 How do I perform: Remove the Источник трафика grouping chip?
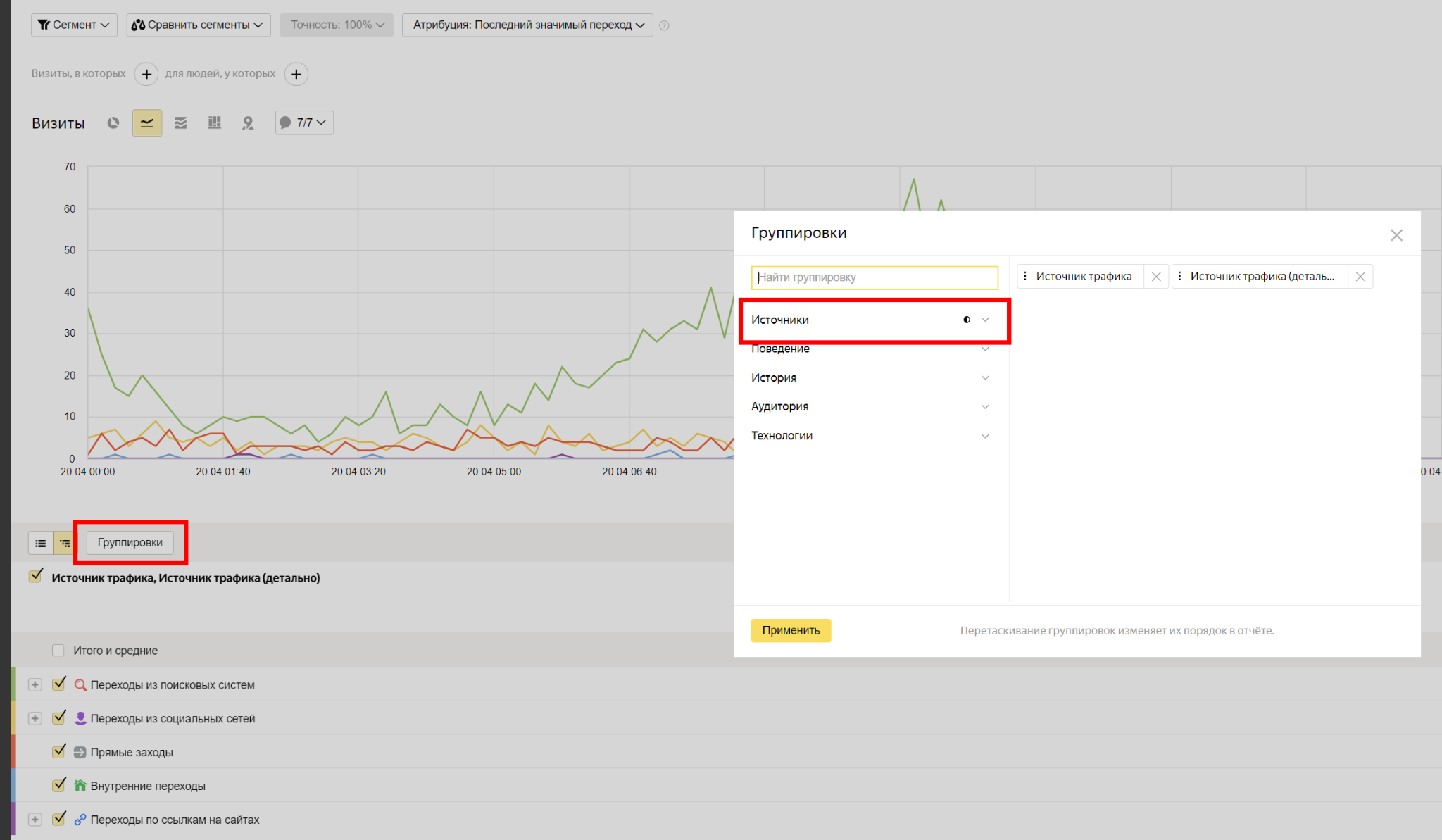click(1156, 277)
